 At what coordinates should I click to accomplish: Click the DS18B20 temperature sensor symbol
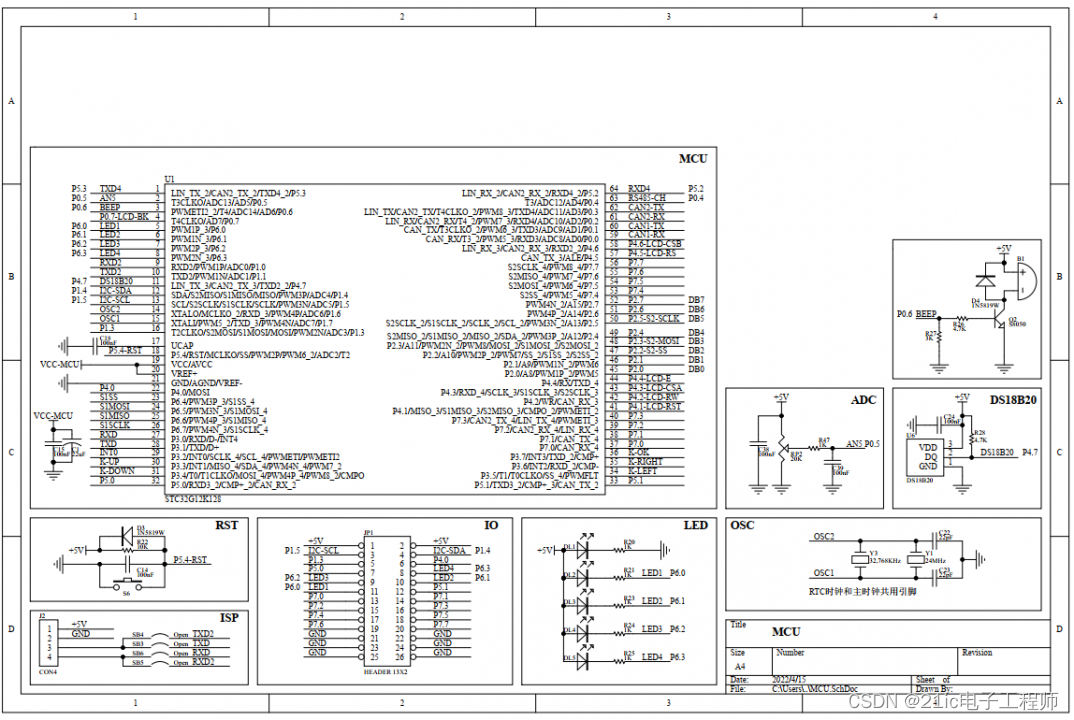tap(925, 458)
